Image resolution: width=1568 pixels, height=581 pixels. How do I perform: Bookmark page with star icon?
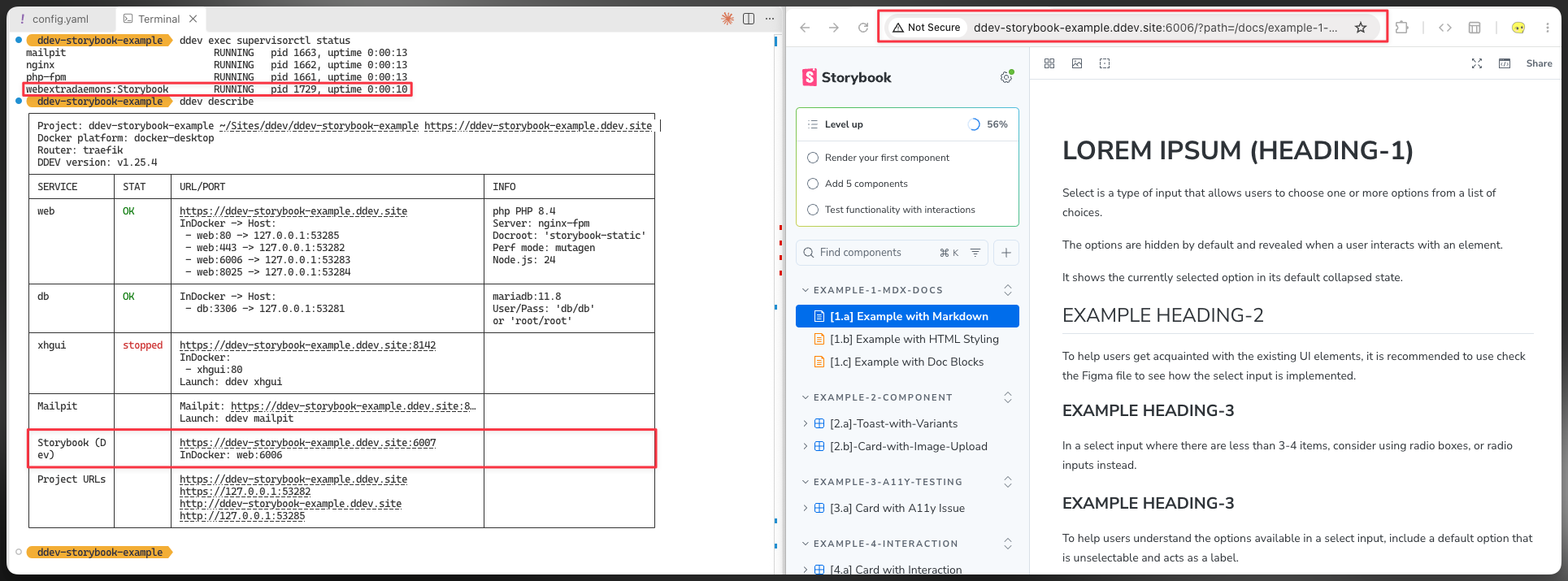click(x=1361, y=28)
